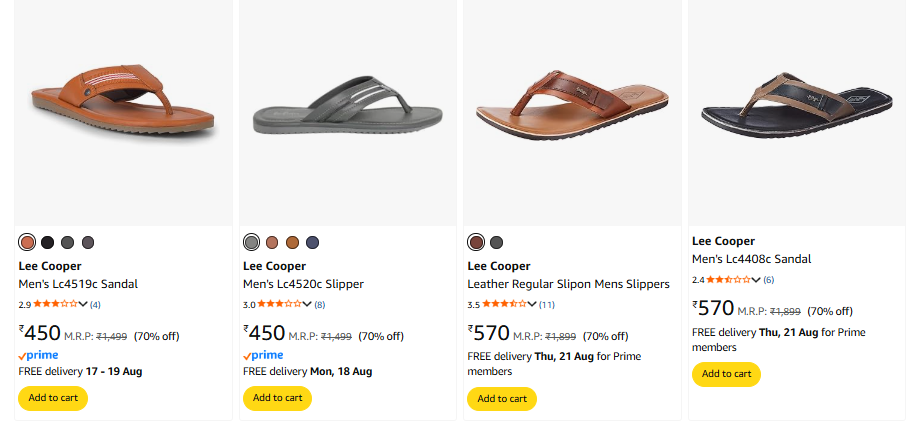This screenshot has width=908, height=424.
Task: Open Leather Regular Slipon Mens Slippers link
Action: click(x=568, y=284)
